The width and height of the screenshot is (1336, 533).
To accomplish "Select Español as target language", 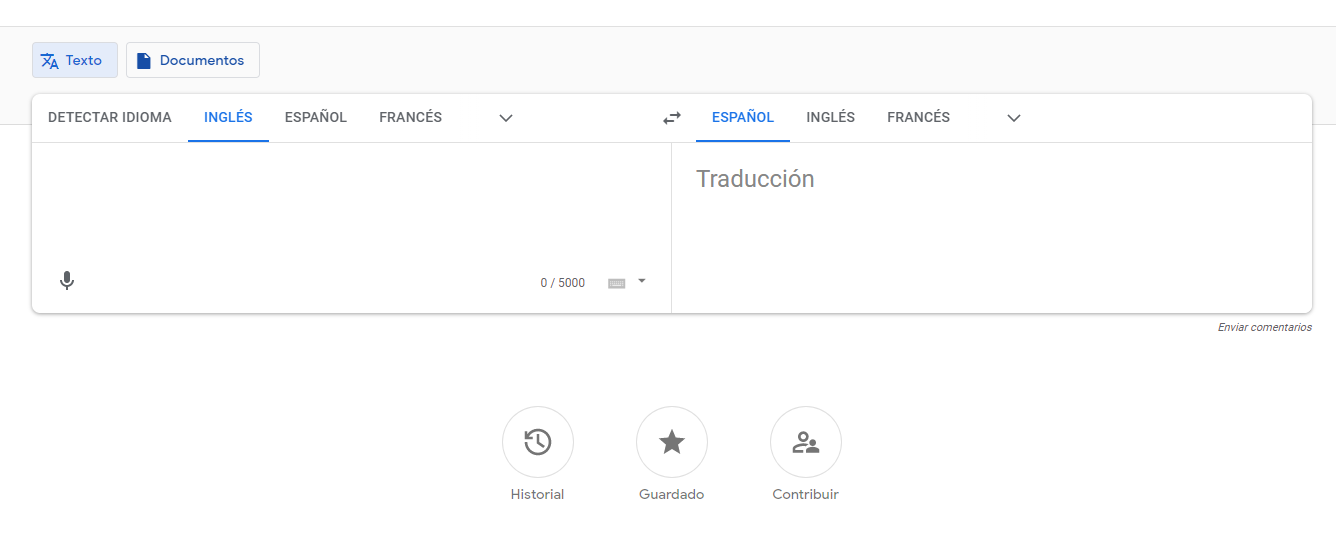I will pyautogui.click(x=743, y=117).
